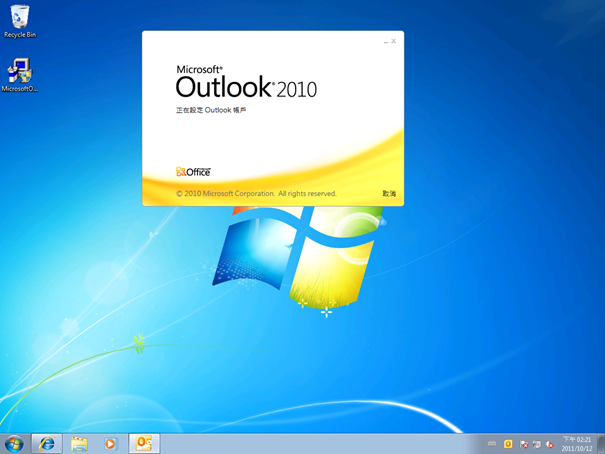Open Windows Explorer folder taskbar icon
605x454 pixels.
(x=79, y=444)
